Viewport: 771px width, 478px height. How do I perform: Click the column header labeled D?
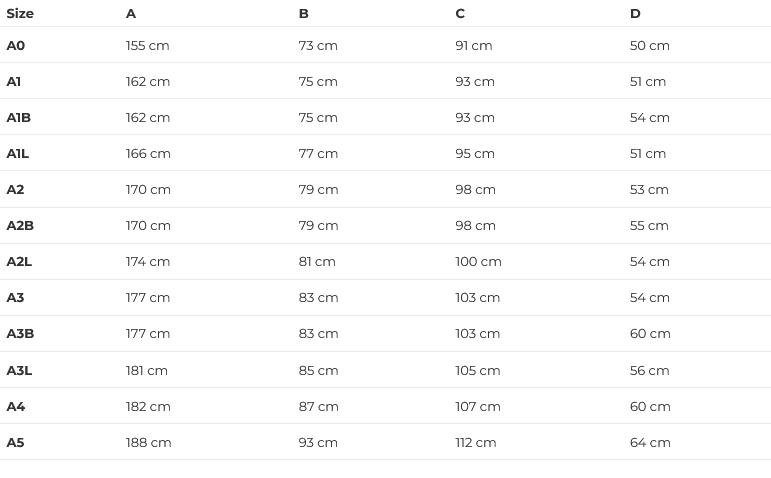click(635, 14)
